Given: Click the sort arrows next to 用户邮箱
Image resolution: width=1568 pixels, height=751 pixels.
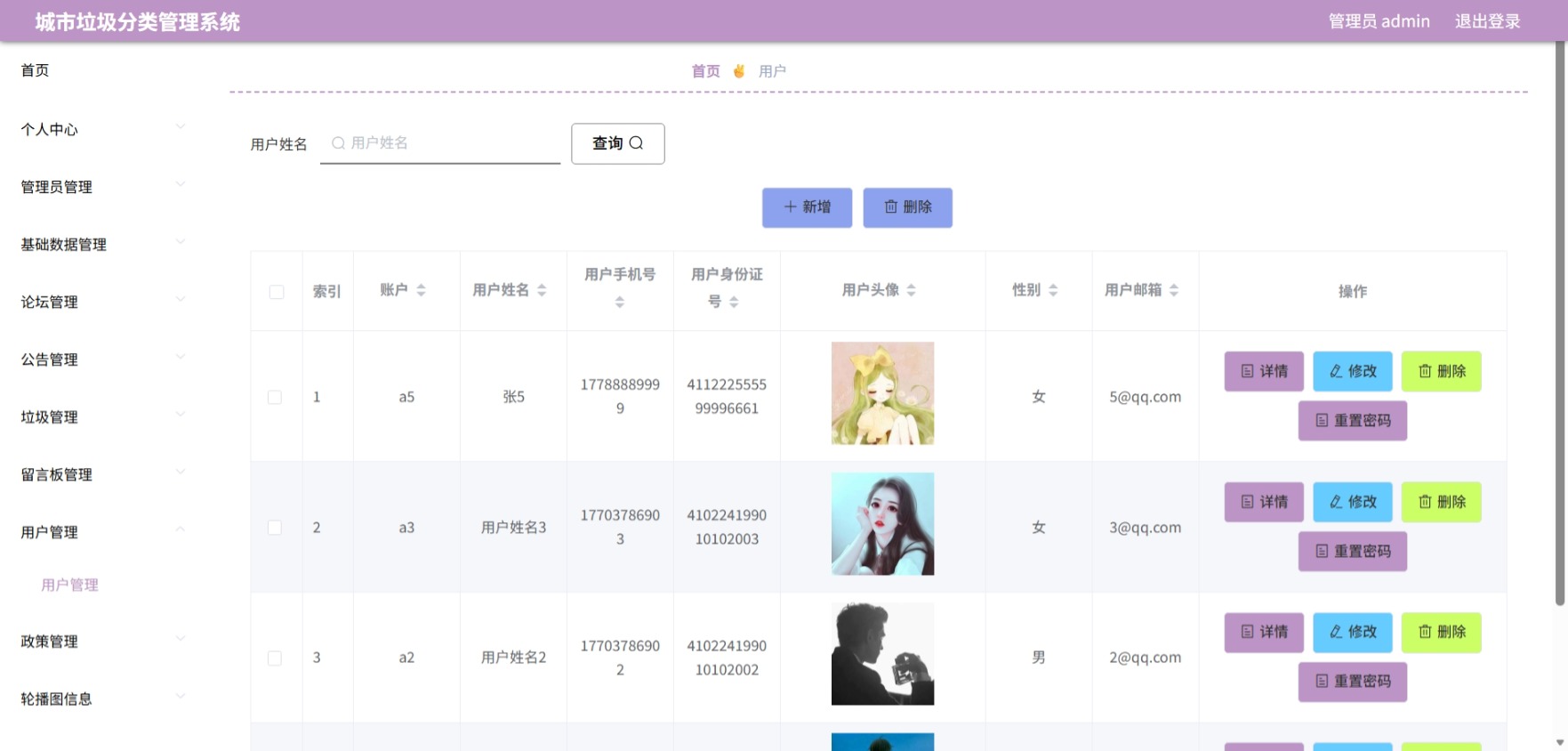Looking at the screenshot, I should 1174,290.
